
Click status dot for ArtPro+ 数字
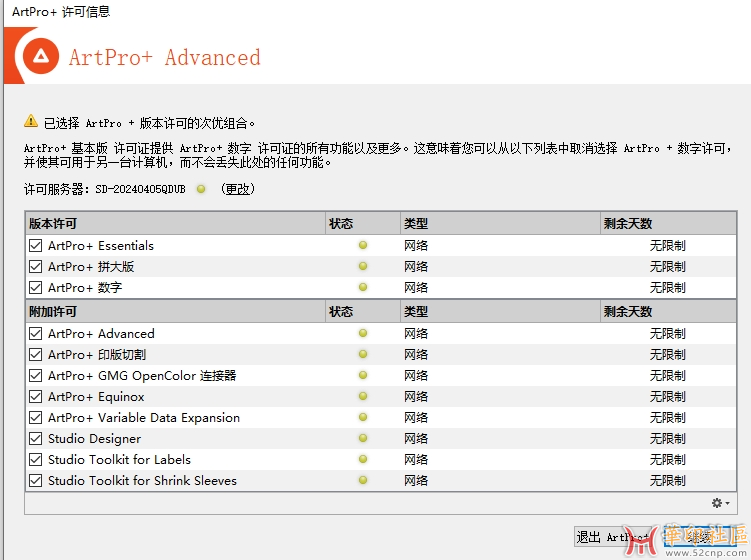click(363, 287)
